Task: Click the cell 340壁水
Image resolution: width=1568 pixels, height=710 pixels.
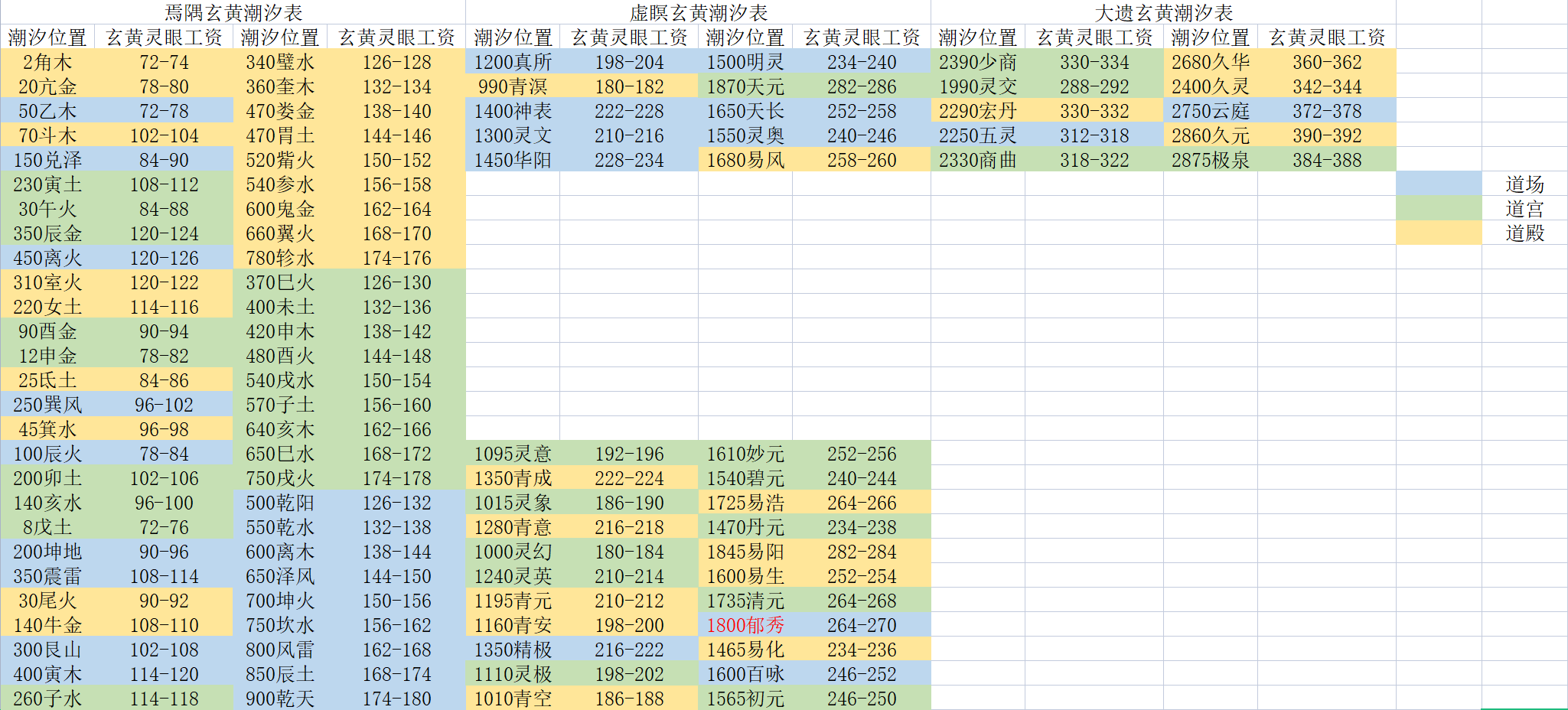Action: (280, 61)
